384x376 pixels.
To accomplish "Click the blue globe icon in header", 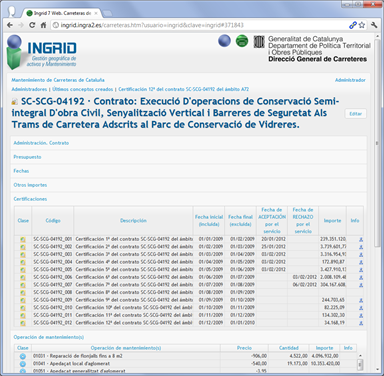I will pyautogui.click(x=224, y=41).
